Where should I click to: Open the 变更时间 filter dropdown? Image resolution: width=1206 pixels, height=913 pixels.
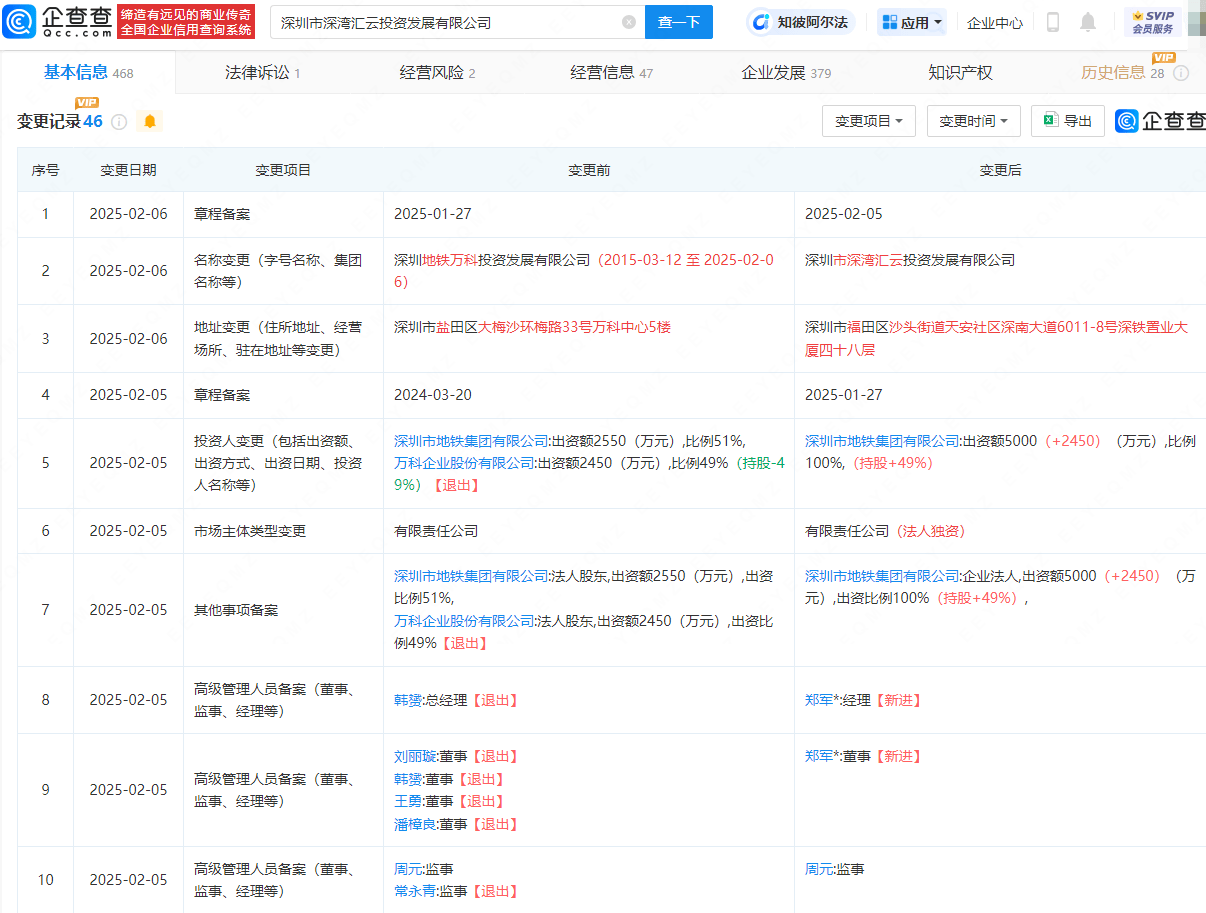973,120
